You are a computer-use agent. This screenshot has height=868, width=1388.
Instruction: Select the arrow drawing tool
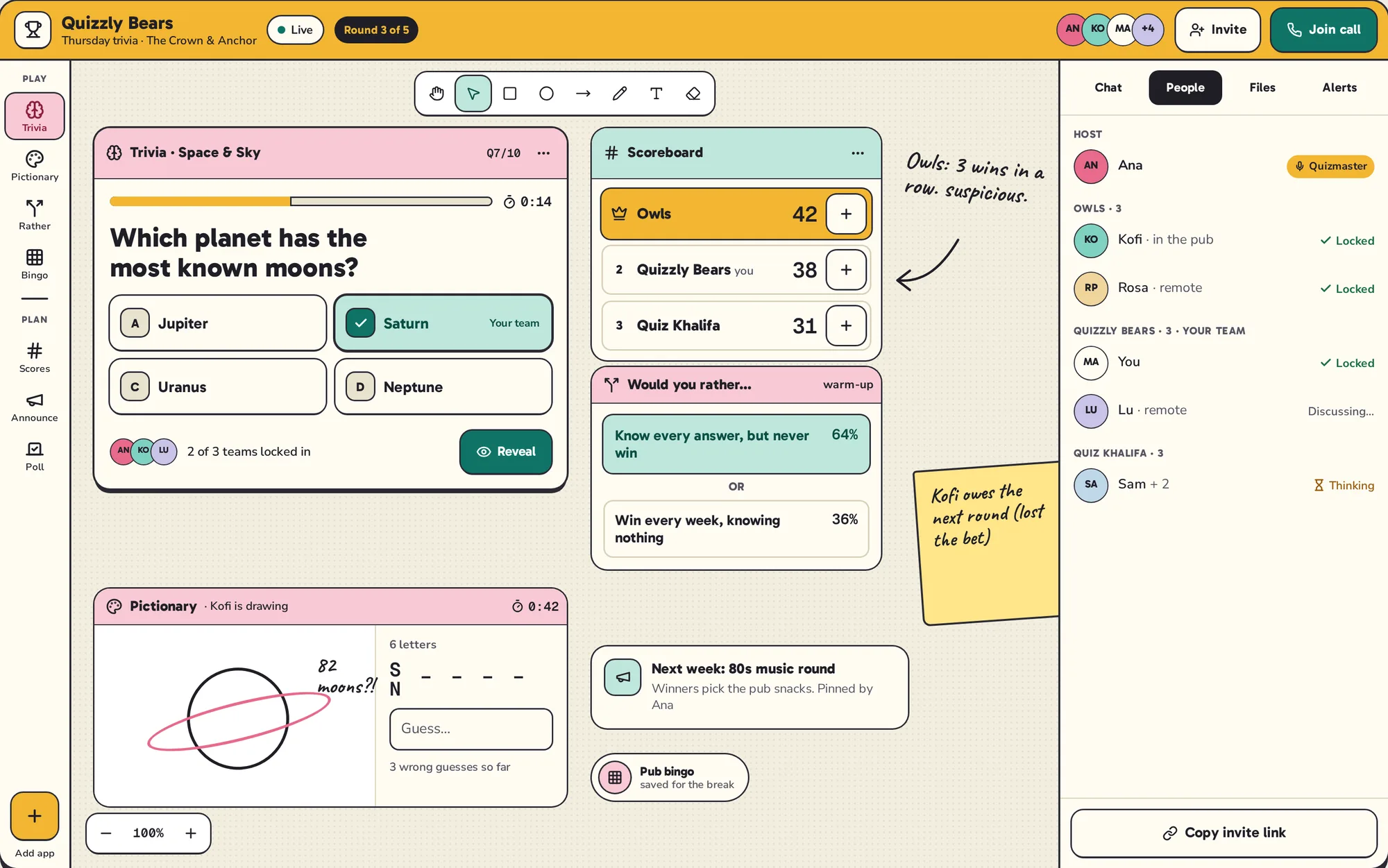584,94
